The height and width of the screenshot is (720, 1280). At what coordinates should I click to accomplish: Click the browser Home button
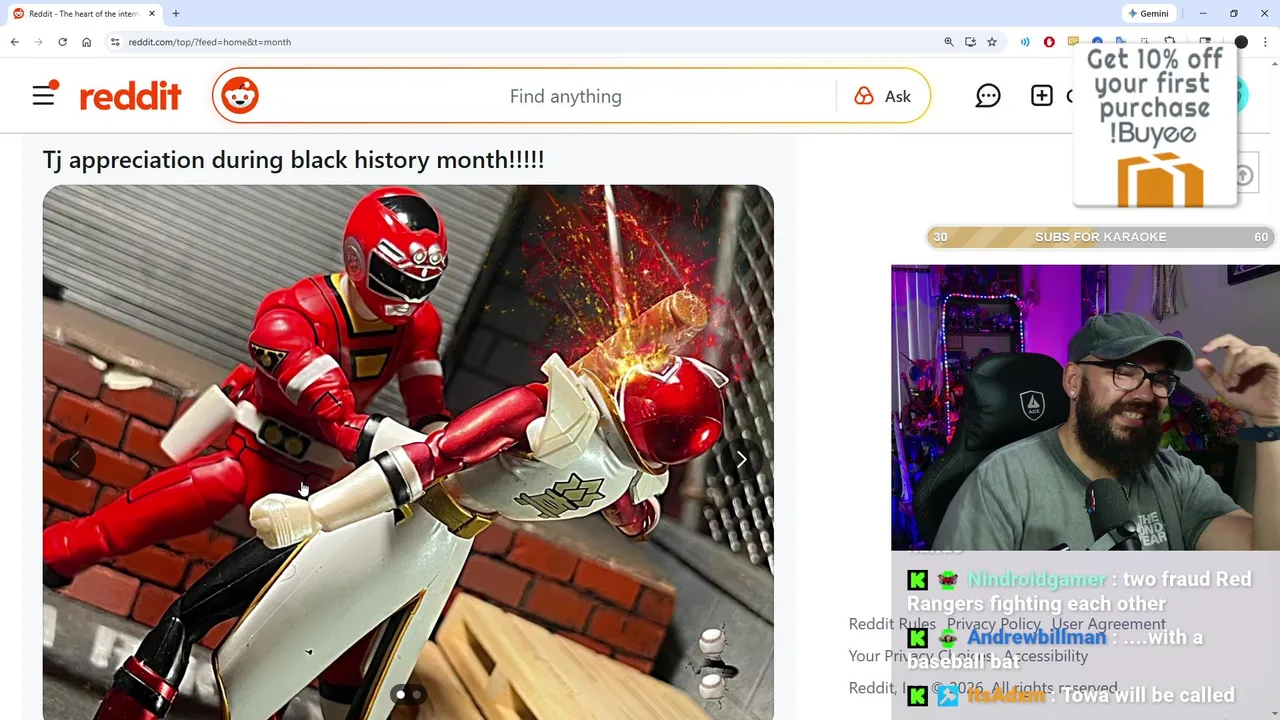[x=86, y=42]
